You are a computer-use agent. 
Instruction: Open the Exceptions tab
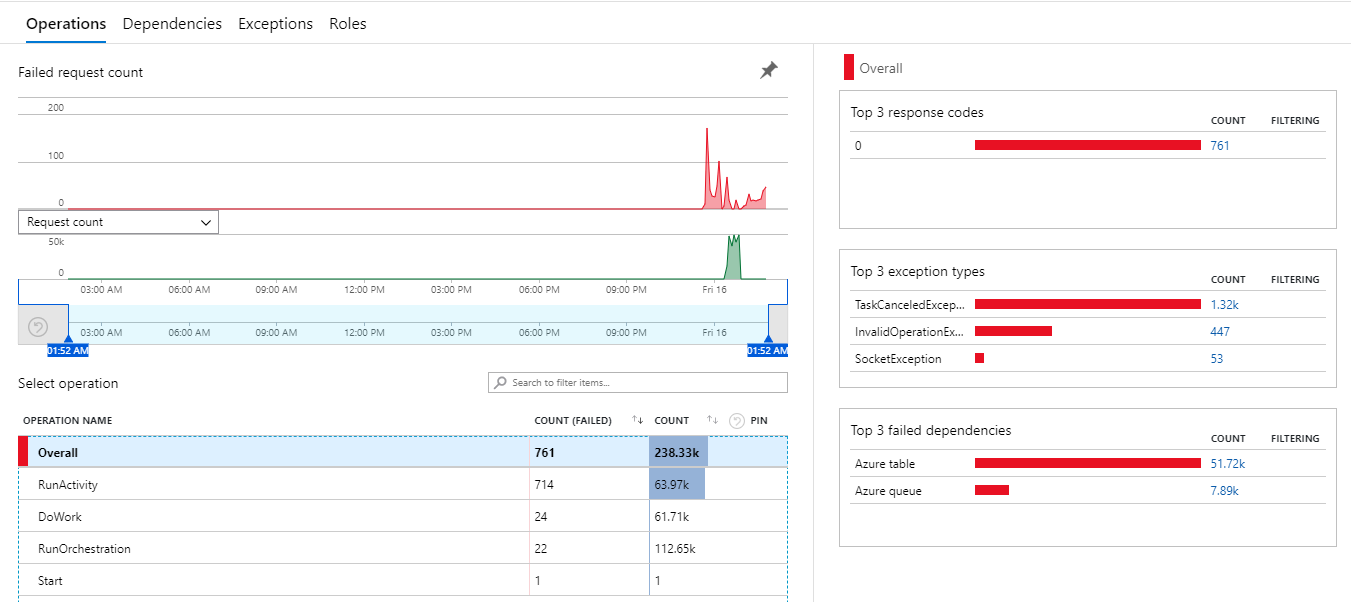(x=275, y=23)
